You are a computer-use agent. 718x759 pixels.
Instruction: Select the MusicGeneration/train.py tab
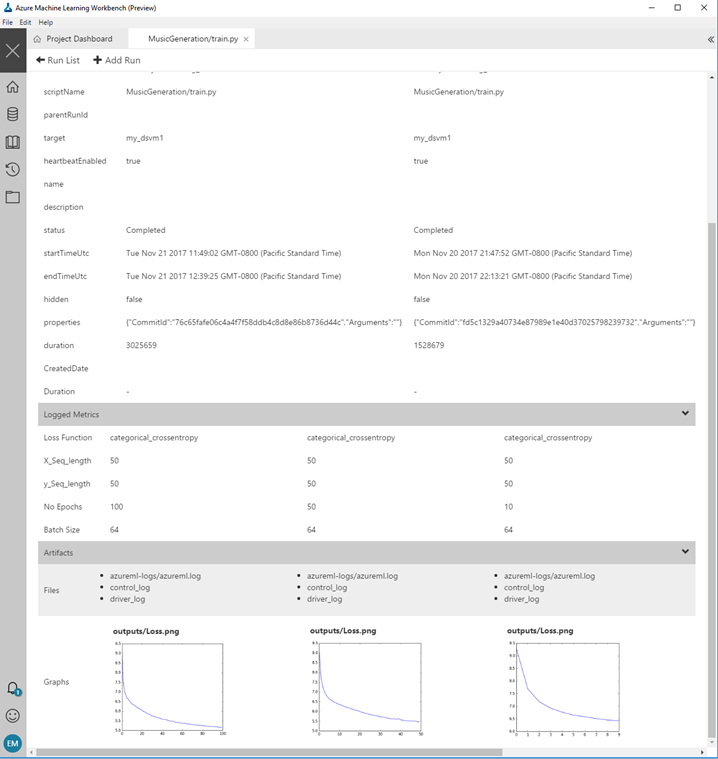(192, 39)
